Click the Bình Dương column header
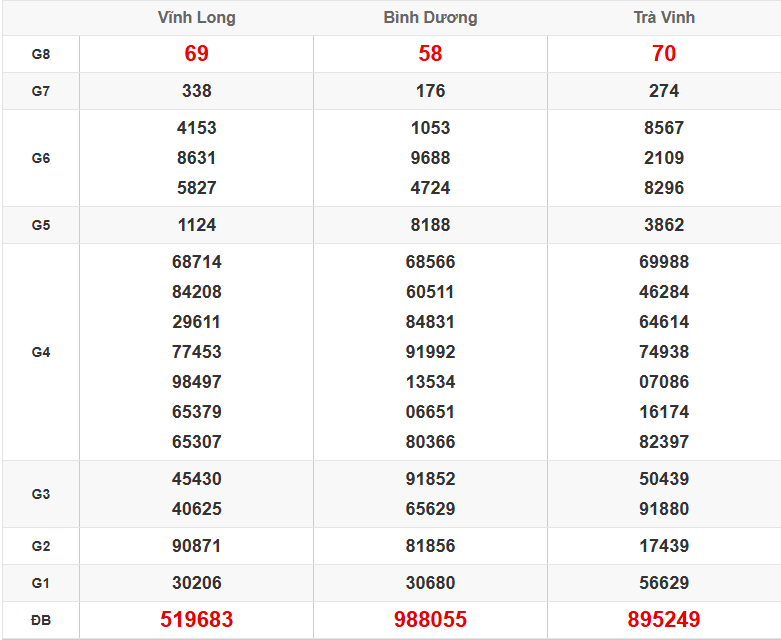Viewport: 781px width, 640px height. 430,18
